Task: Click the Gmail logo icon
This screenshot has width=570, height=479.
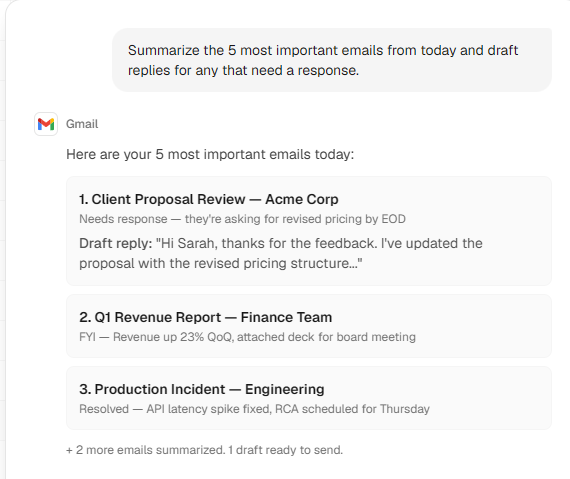Action: click(x=46, y=124)
